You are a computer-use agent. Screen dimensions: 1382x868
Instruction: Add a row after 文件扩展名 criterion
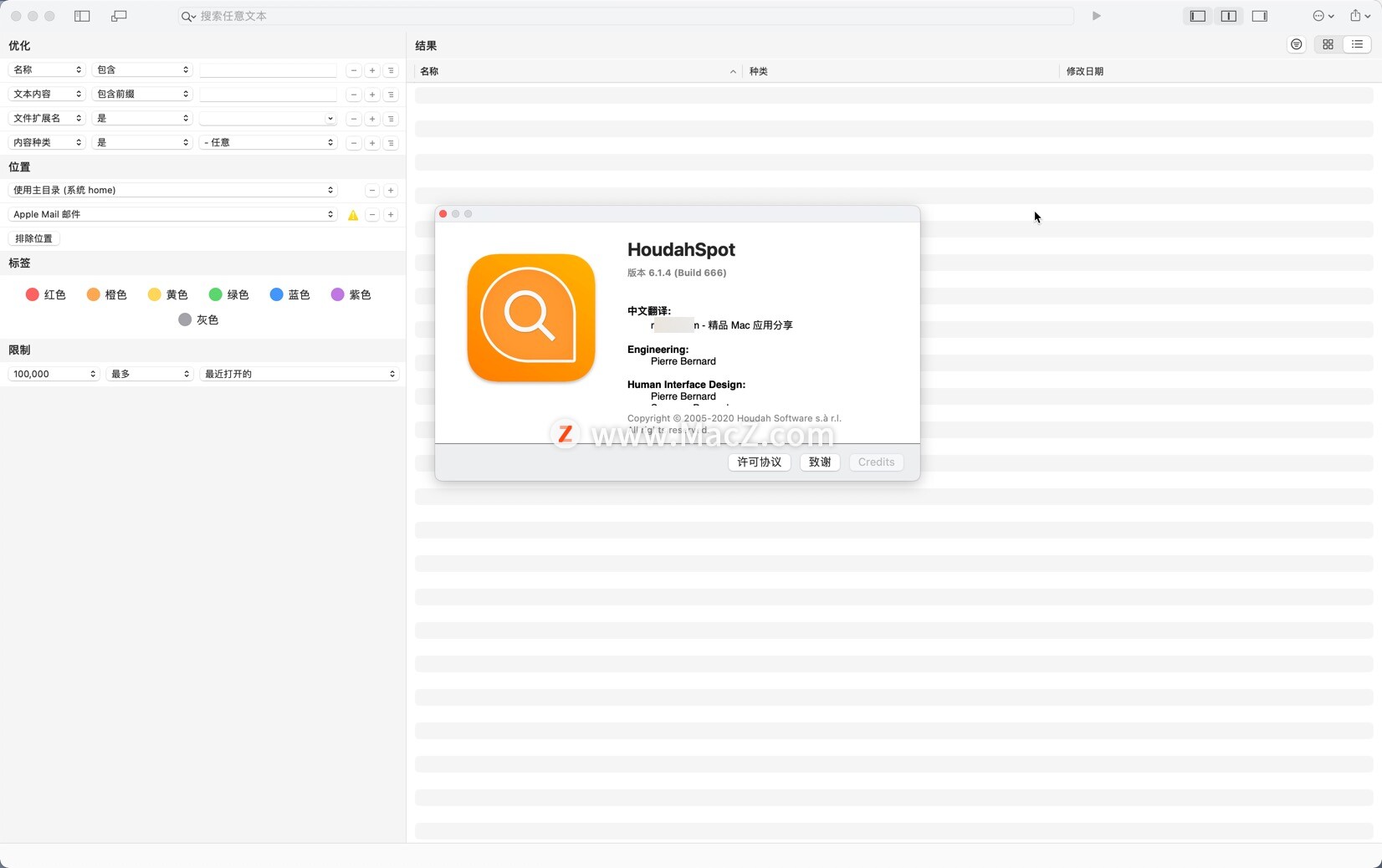point(372,120)
